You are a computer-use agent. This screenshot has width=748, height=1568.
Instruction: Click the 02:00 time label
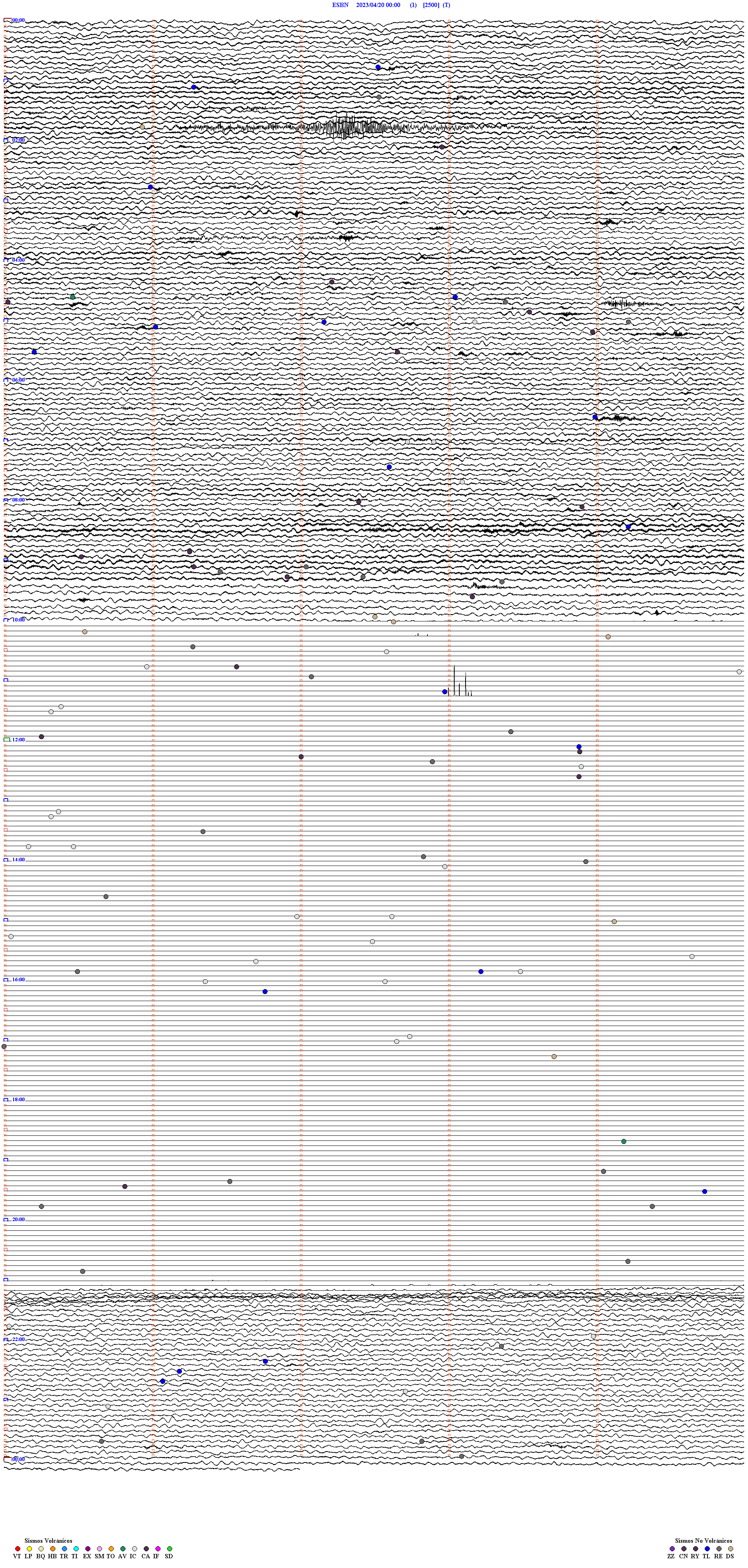click(x=18, y=140)
